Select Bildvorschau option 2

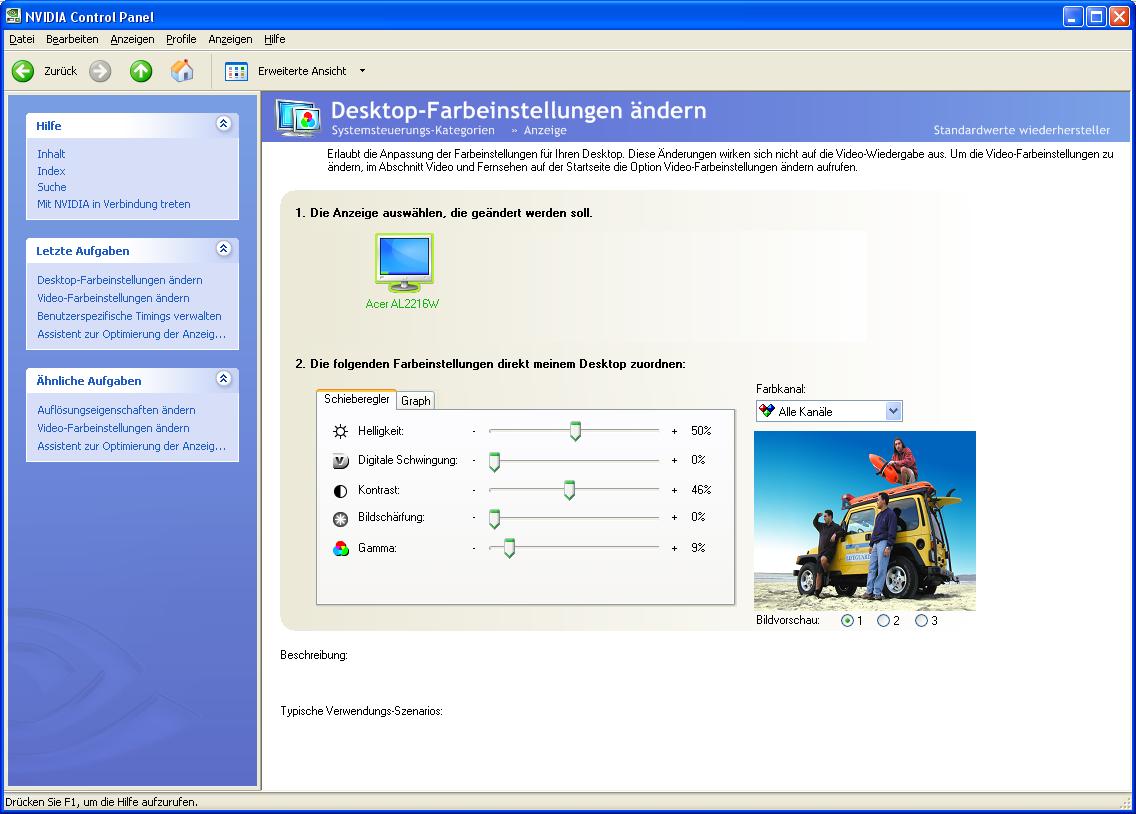click(883, 621)
